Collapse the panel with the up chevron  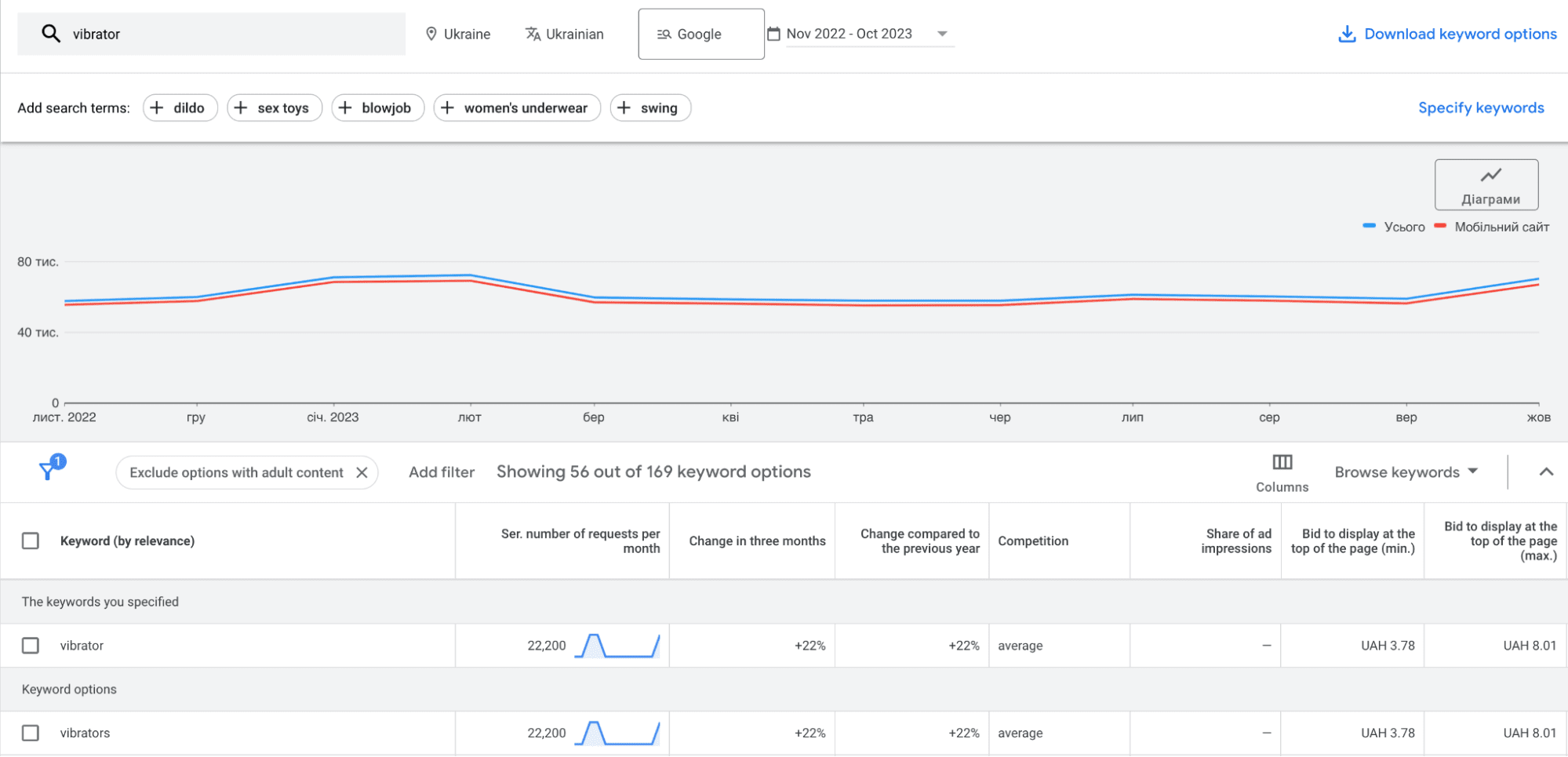click(x=1545, y=472)
